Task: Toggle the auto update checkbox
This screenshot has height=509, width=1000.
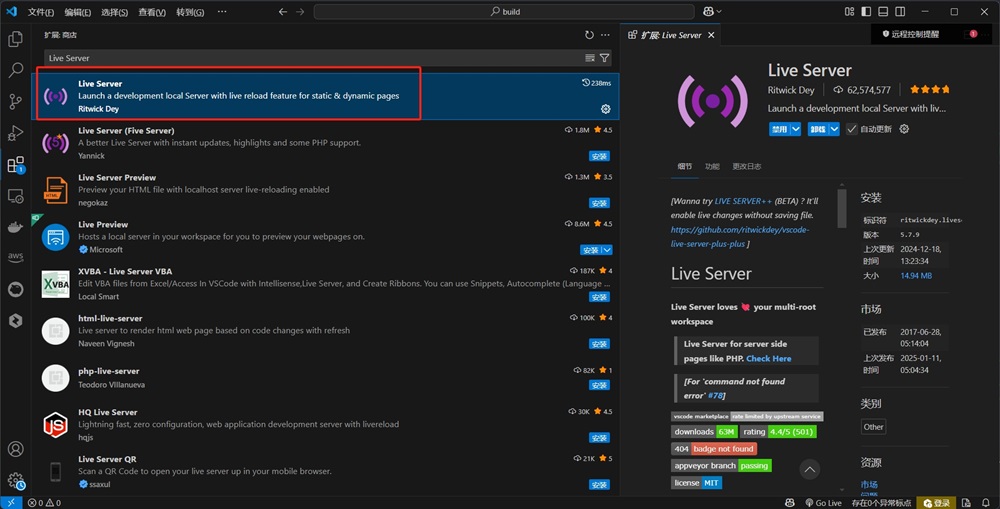Action: coord(852,129)
